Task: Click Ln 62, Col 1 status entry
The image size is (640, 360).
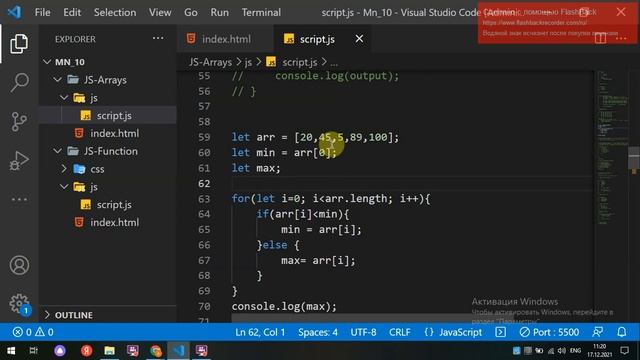Action: (x=260, y=332)
